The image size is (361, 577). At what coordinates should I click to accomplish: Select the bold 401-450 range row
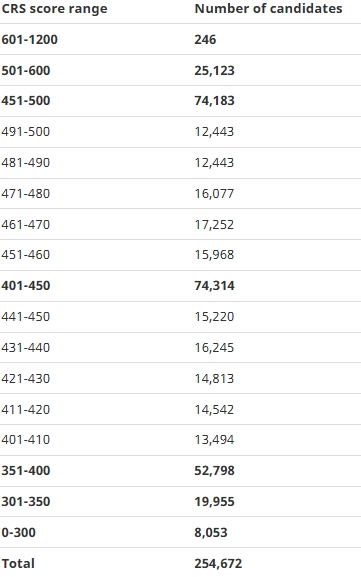(180, 286)
